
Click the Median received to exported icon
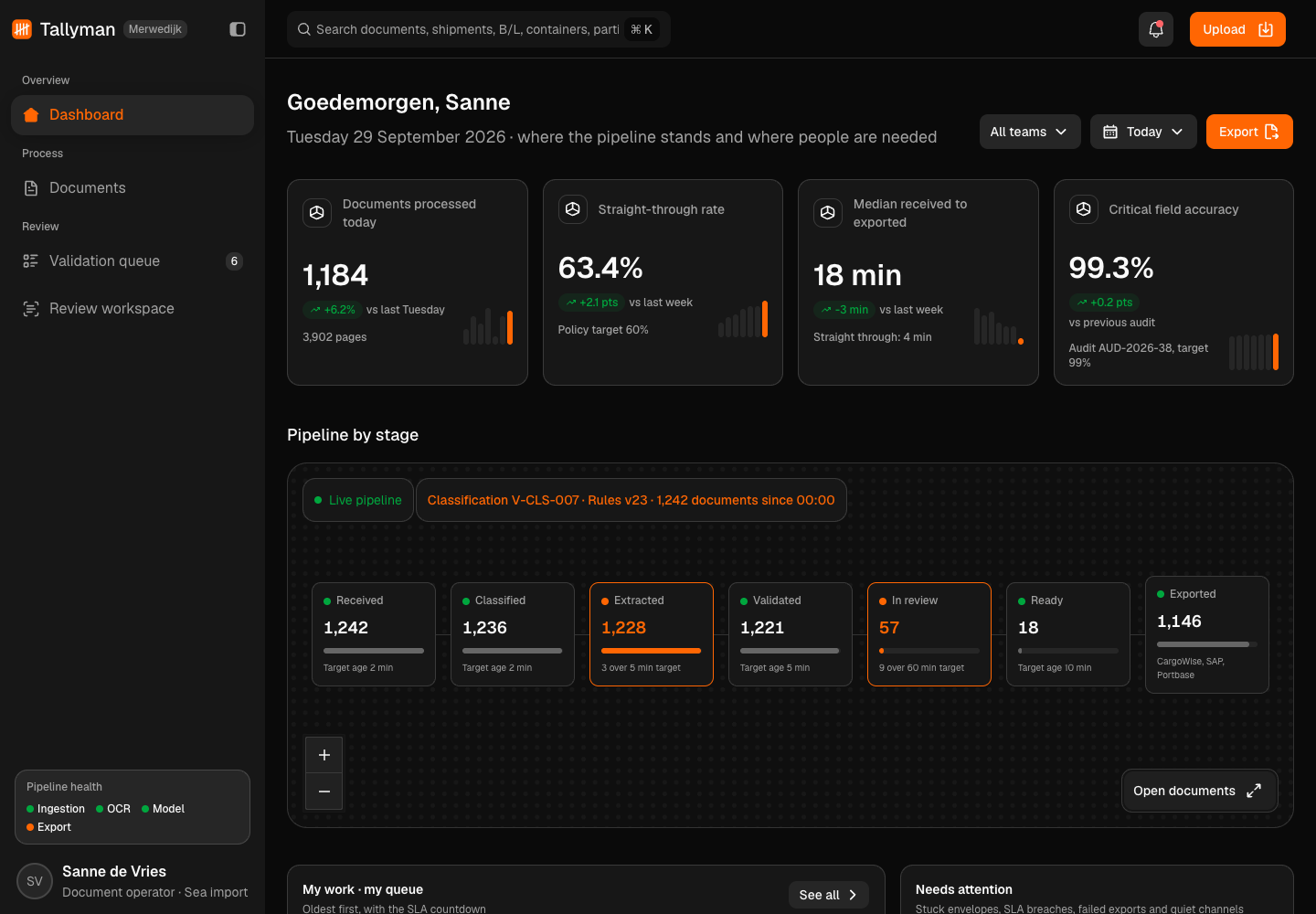(828, 213)
